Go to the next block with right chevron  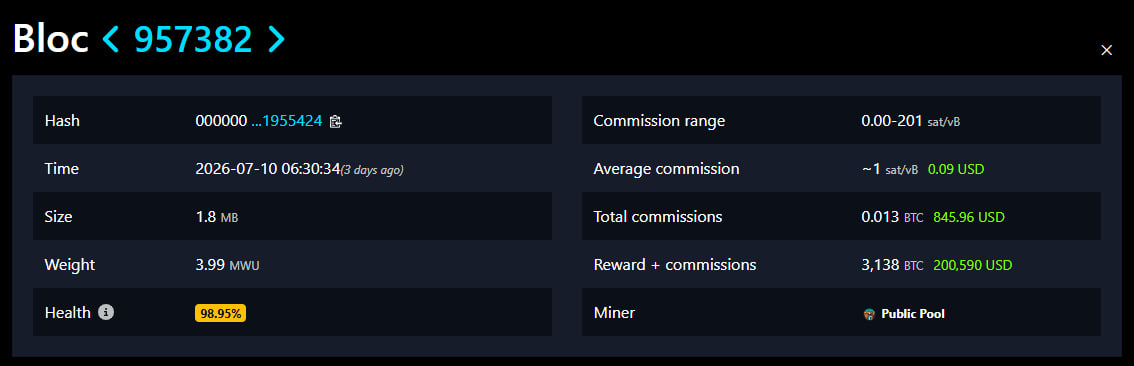[276, 39]
